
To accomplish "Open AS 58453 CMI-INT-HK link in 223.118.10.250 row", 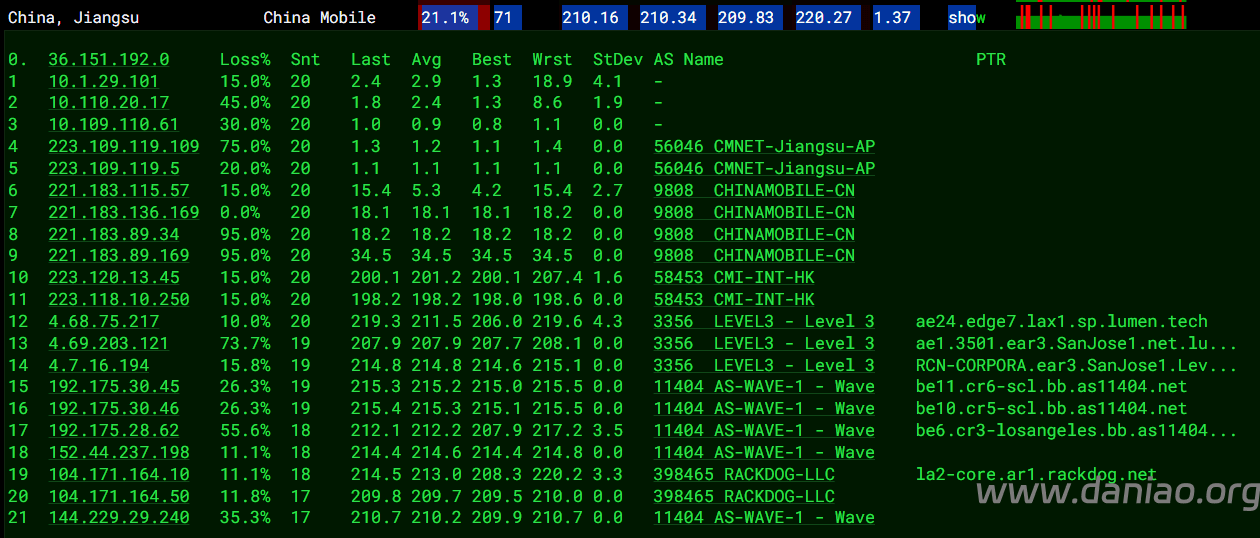I will coord(735,300).
